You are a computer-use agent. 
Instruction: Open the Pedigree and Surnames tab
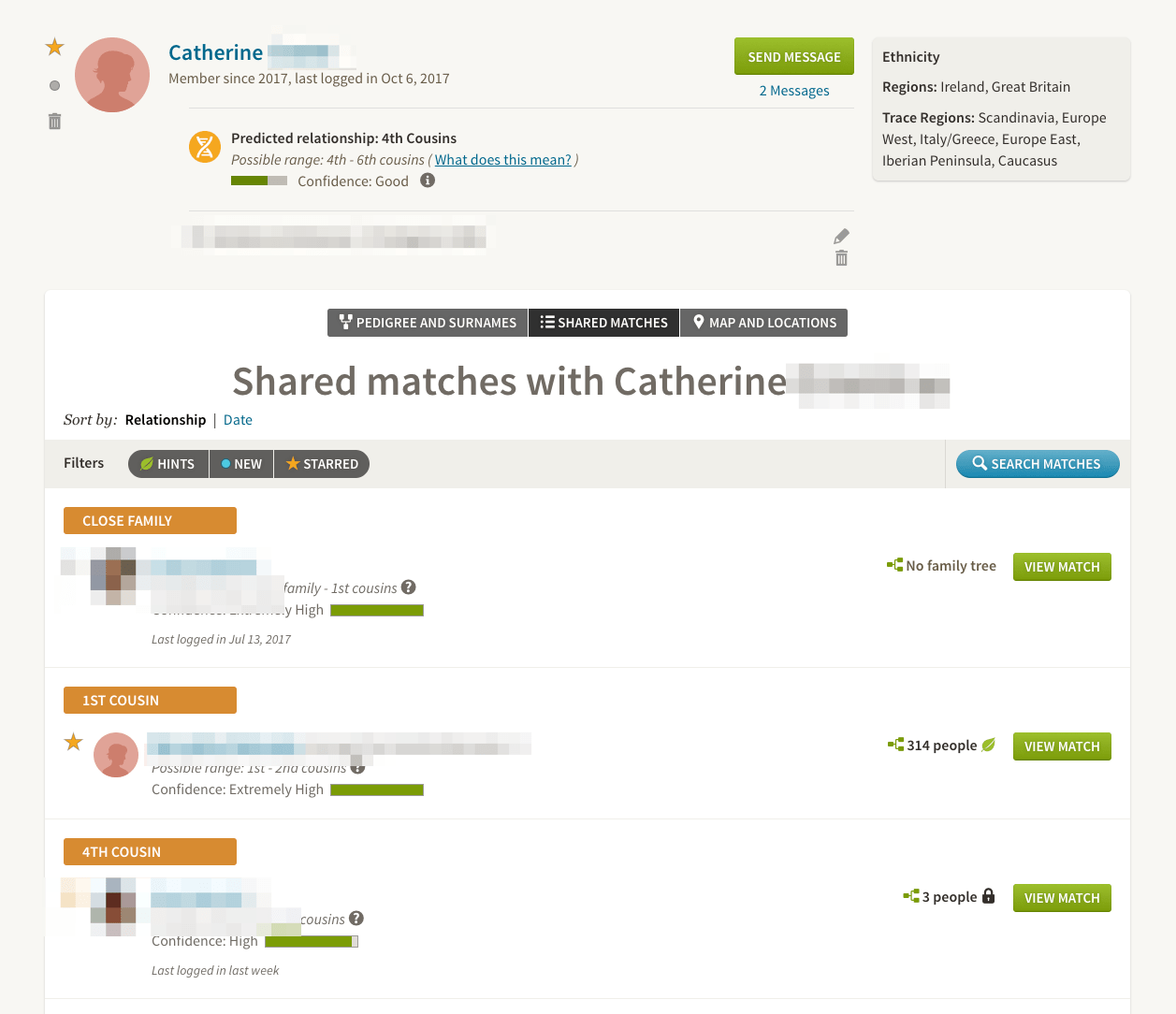point(428,323)
